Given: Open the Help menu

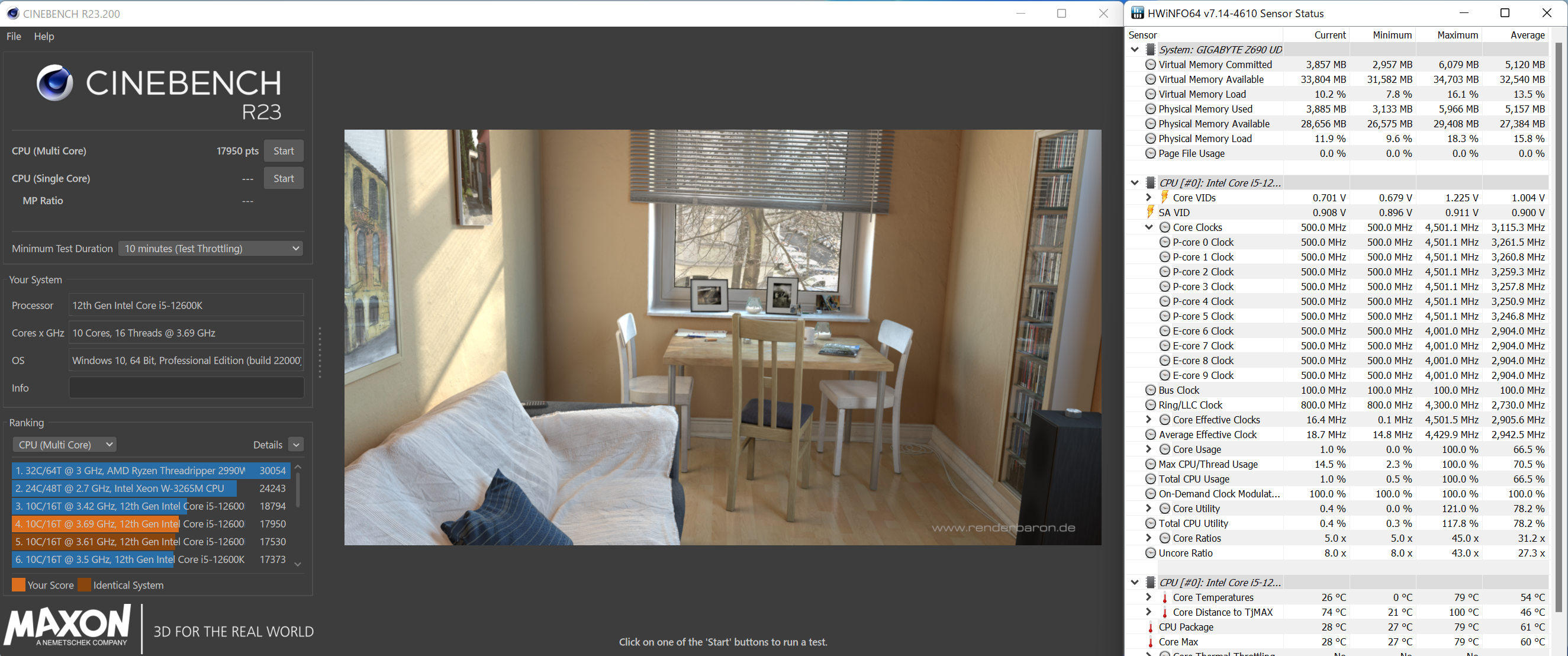Looking at the screenshot, I should click(44, 36).
